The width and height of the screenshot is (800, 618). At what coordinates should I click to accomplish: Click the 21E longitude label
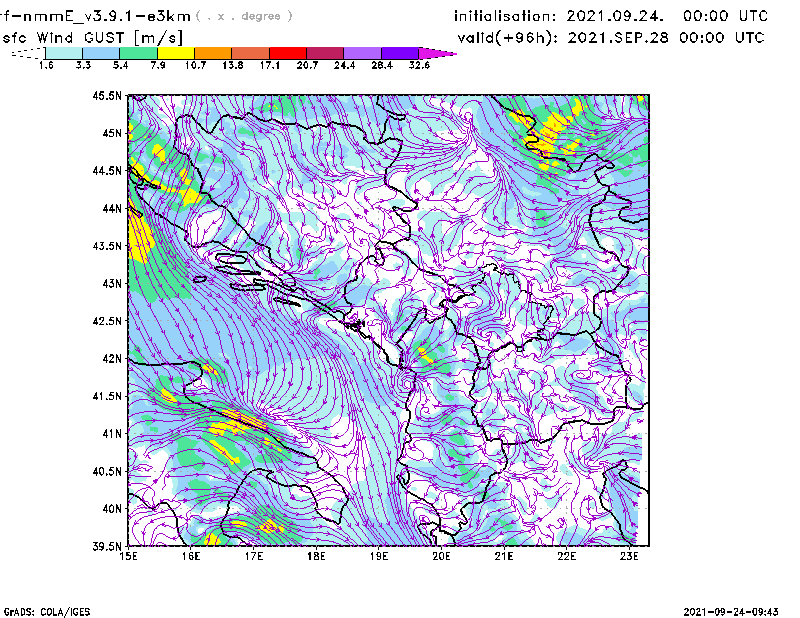tap(504, 556)
